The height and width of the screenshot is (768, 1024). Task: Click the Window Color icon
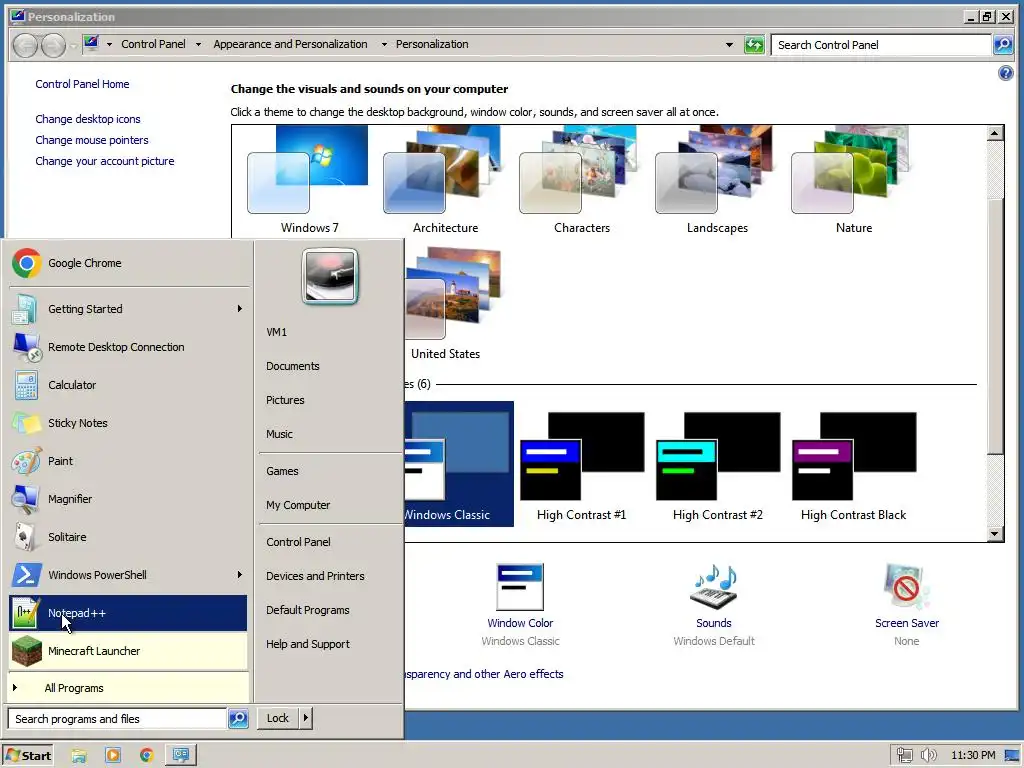tap(520, 586)
